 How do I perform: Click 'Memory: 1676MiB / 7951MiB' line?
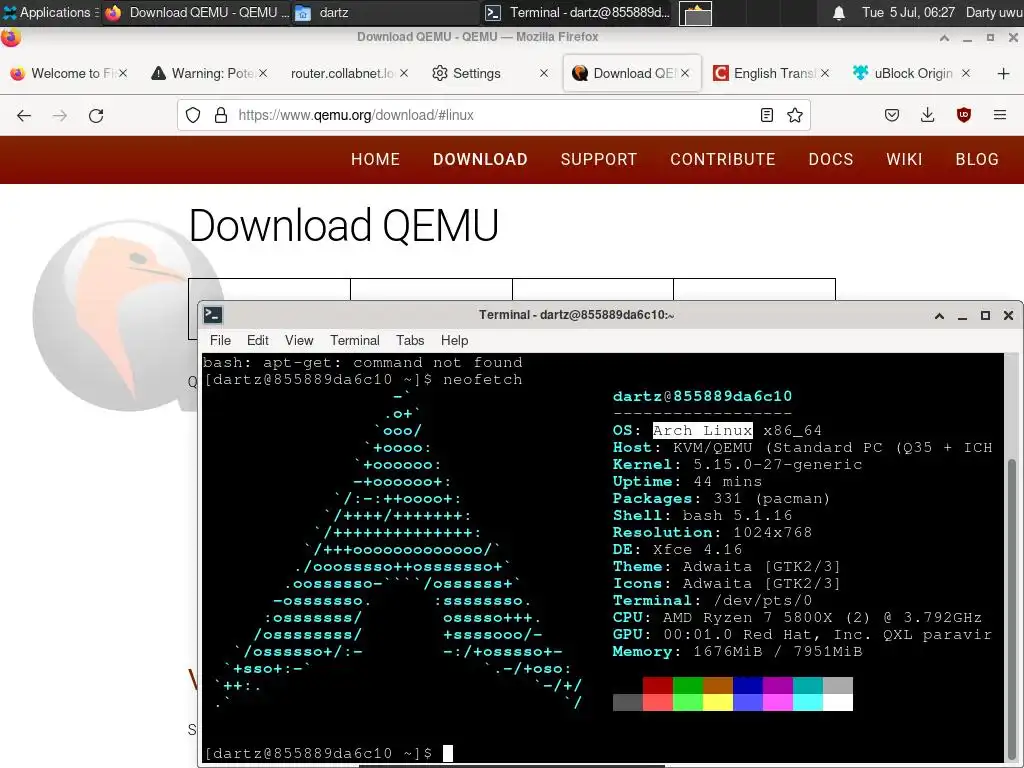click(737, 651)
